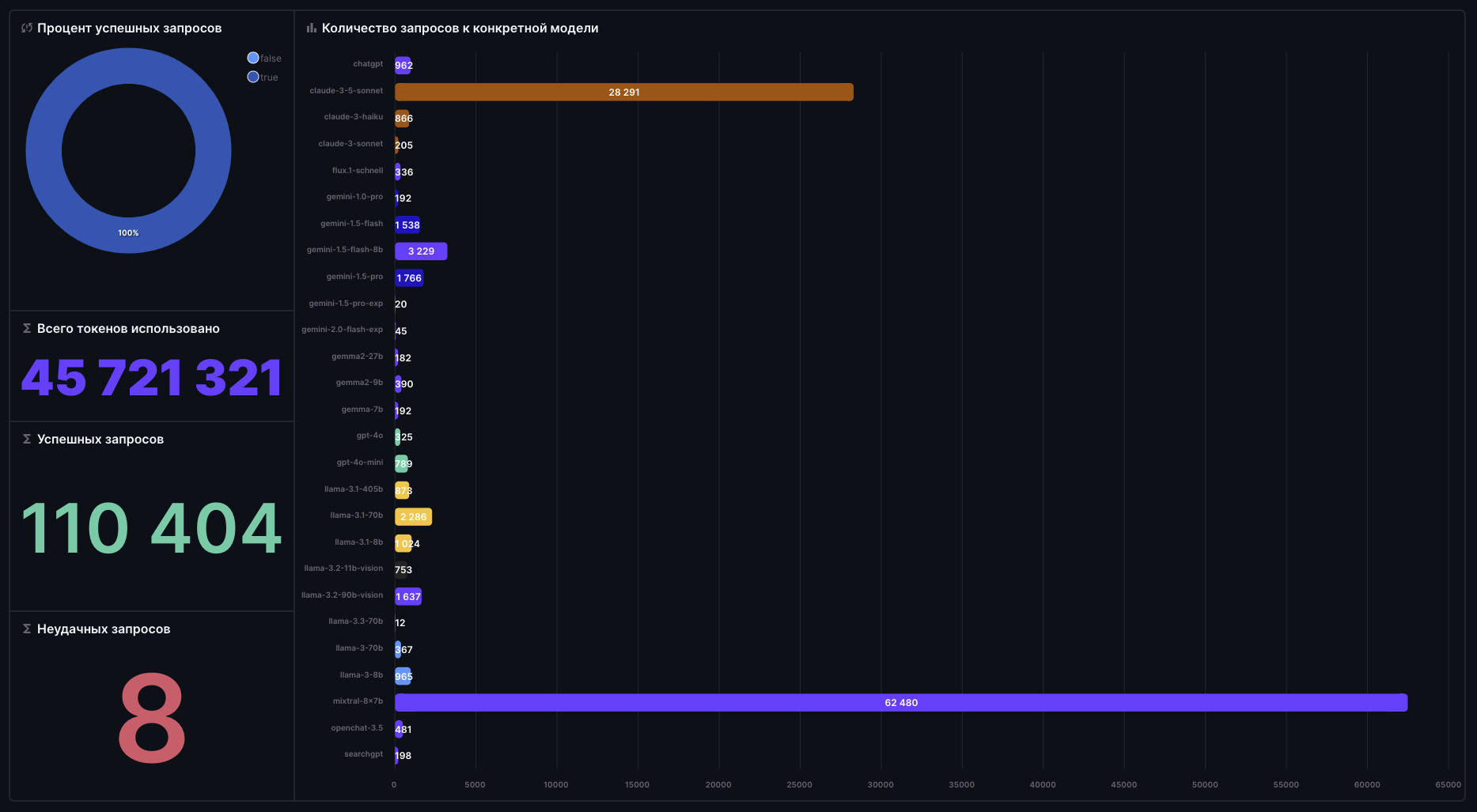
Task: Click the llama-3.1-405b axis label
Action: pos(354,489)
